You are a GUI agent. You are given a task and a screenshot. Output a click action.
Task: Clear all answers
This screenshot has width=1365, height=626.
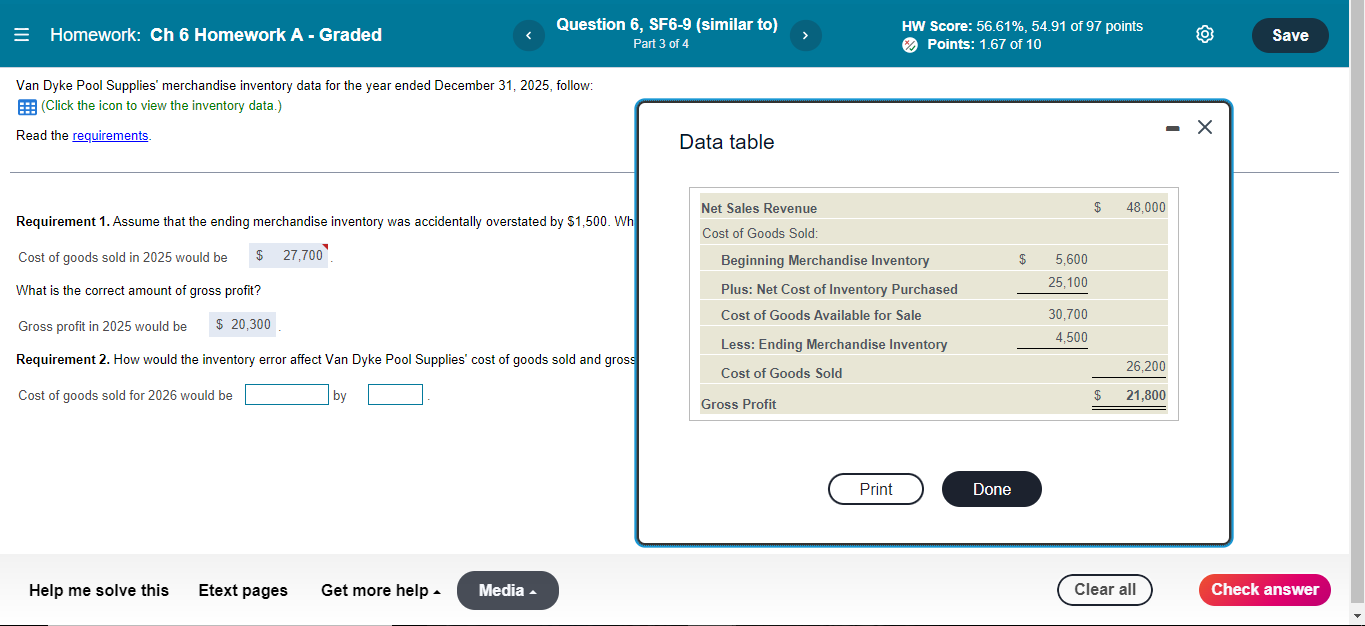1104,590
